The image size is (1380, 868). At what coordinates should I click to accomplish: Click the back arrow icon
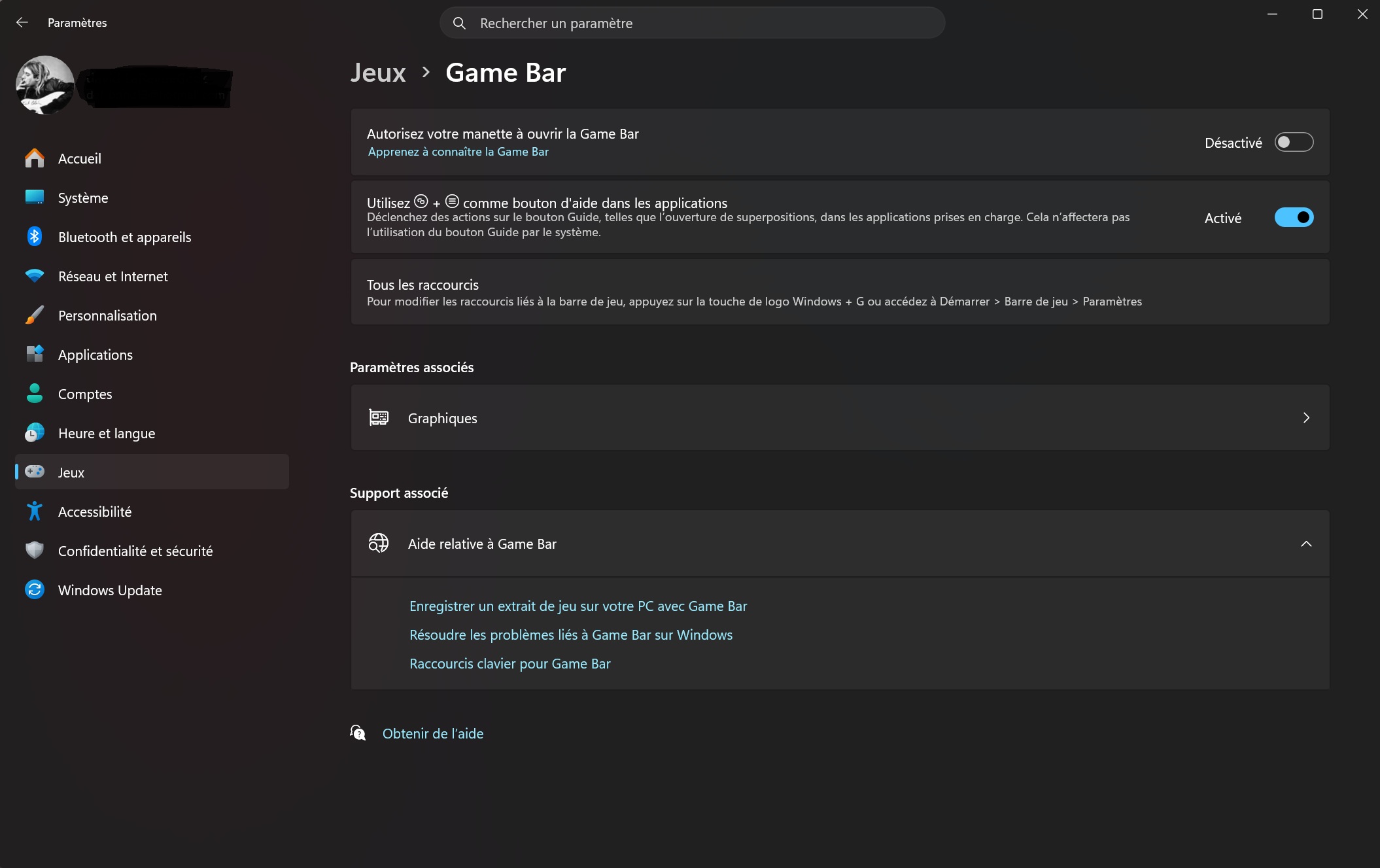22,22
